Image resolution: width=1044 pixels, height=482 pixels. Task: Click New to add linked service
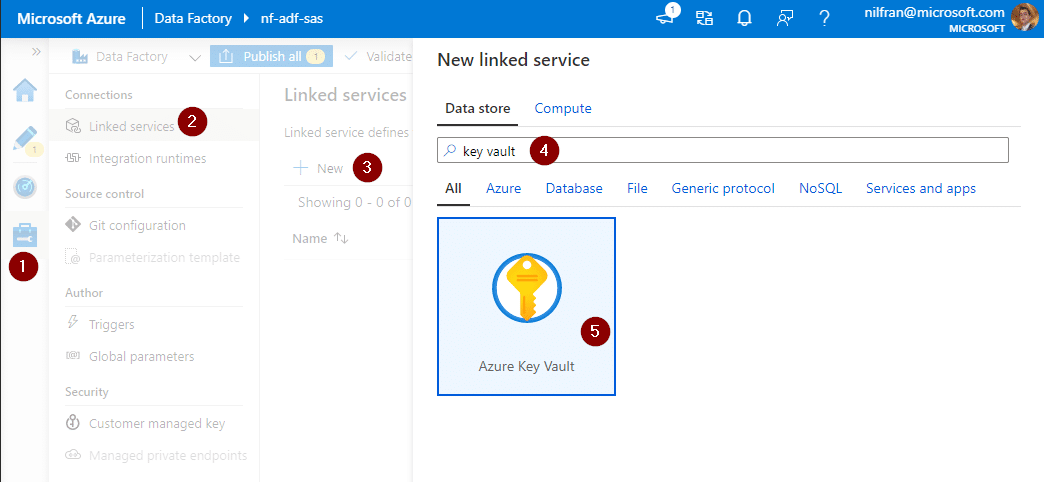319,168
